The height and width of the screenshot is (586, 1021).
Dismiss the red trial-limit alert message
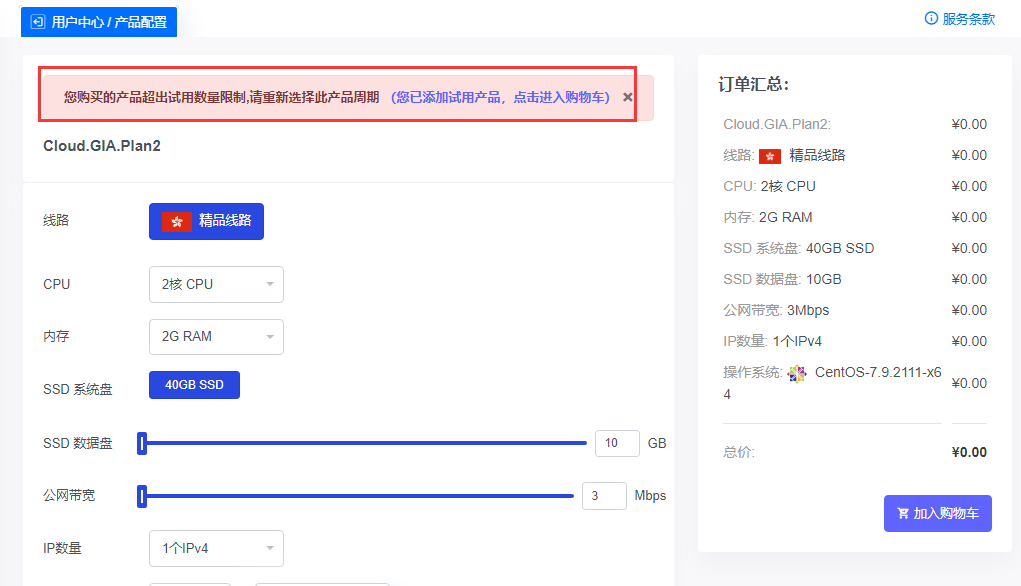click(628, 97)
